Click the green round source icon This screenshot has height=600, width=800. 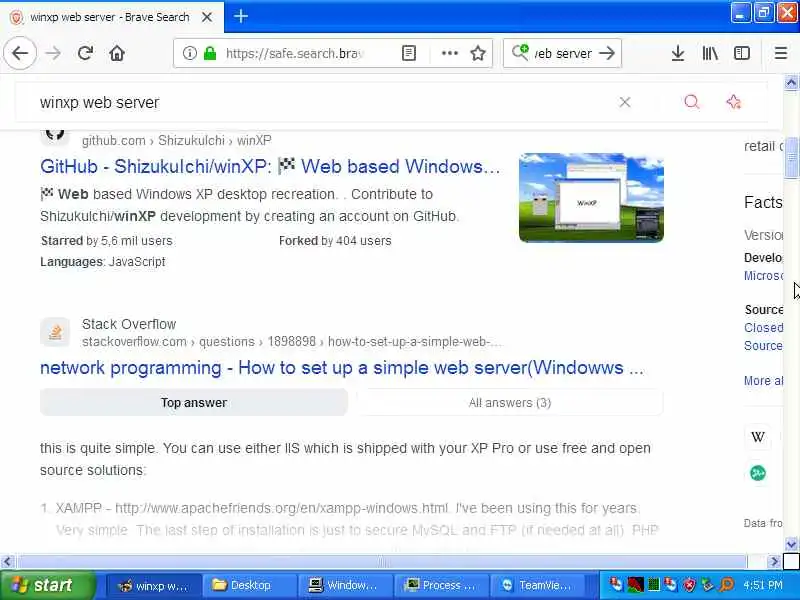pyautogui.click(x=758, y=473)
